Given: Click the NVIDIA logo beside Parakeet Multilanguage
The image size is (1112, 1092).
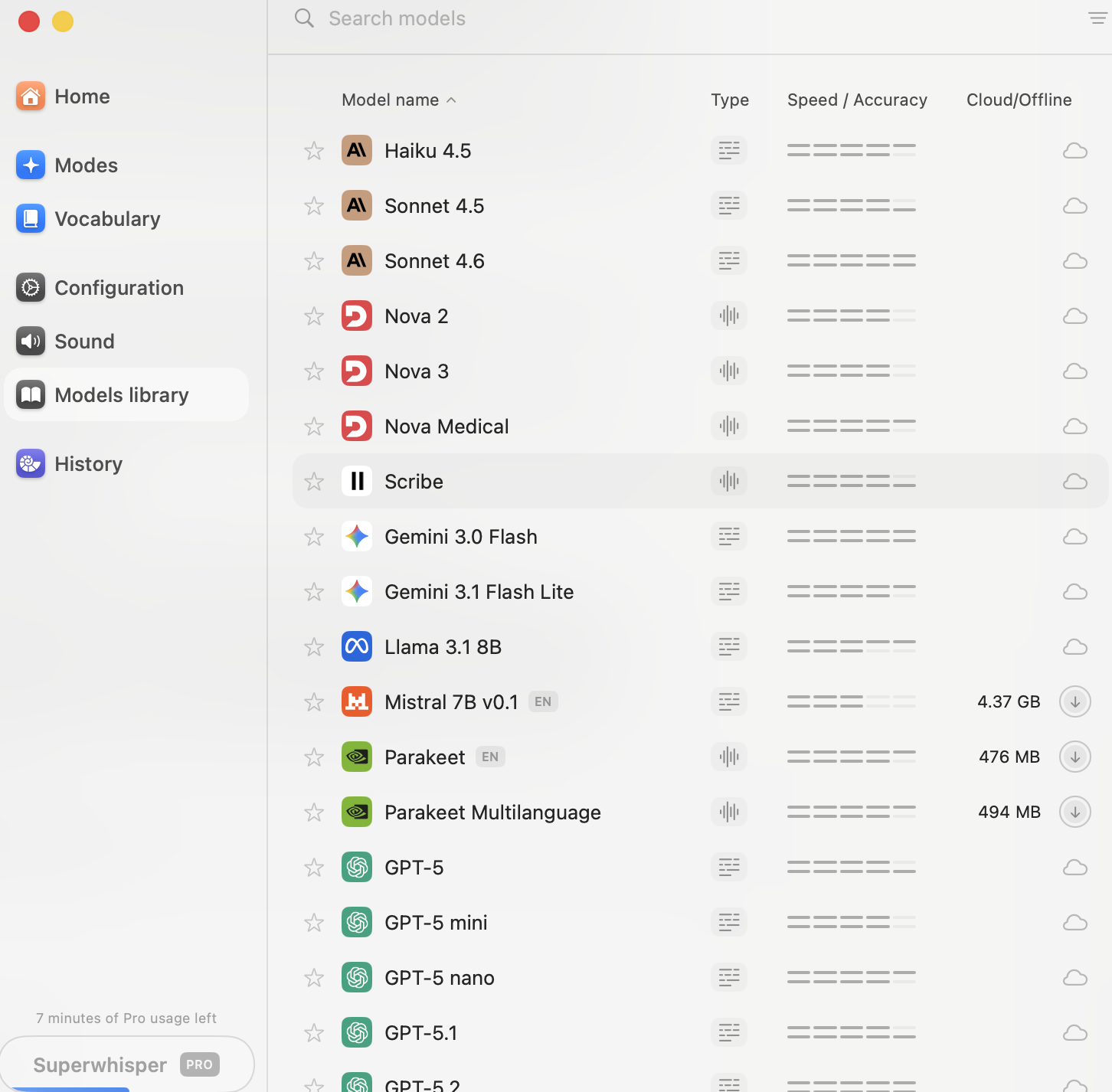Looking at the screenshot, I should tap(357, 812).
